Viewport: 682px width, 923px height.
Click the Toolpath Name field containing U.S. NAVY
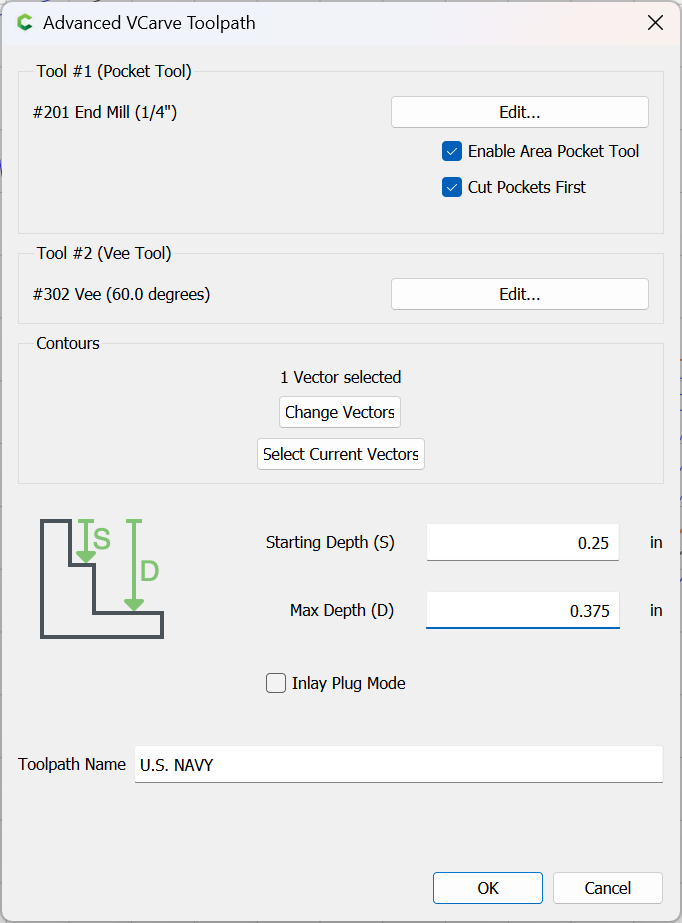[x=398, y=765]
